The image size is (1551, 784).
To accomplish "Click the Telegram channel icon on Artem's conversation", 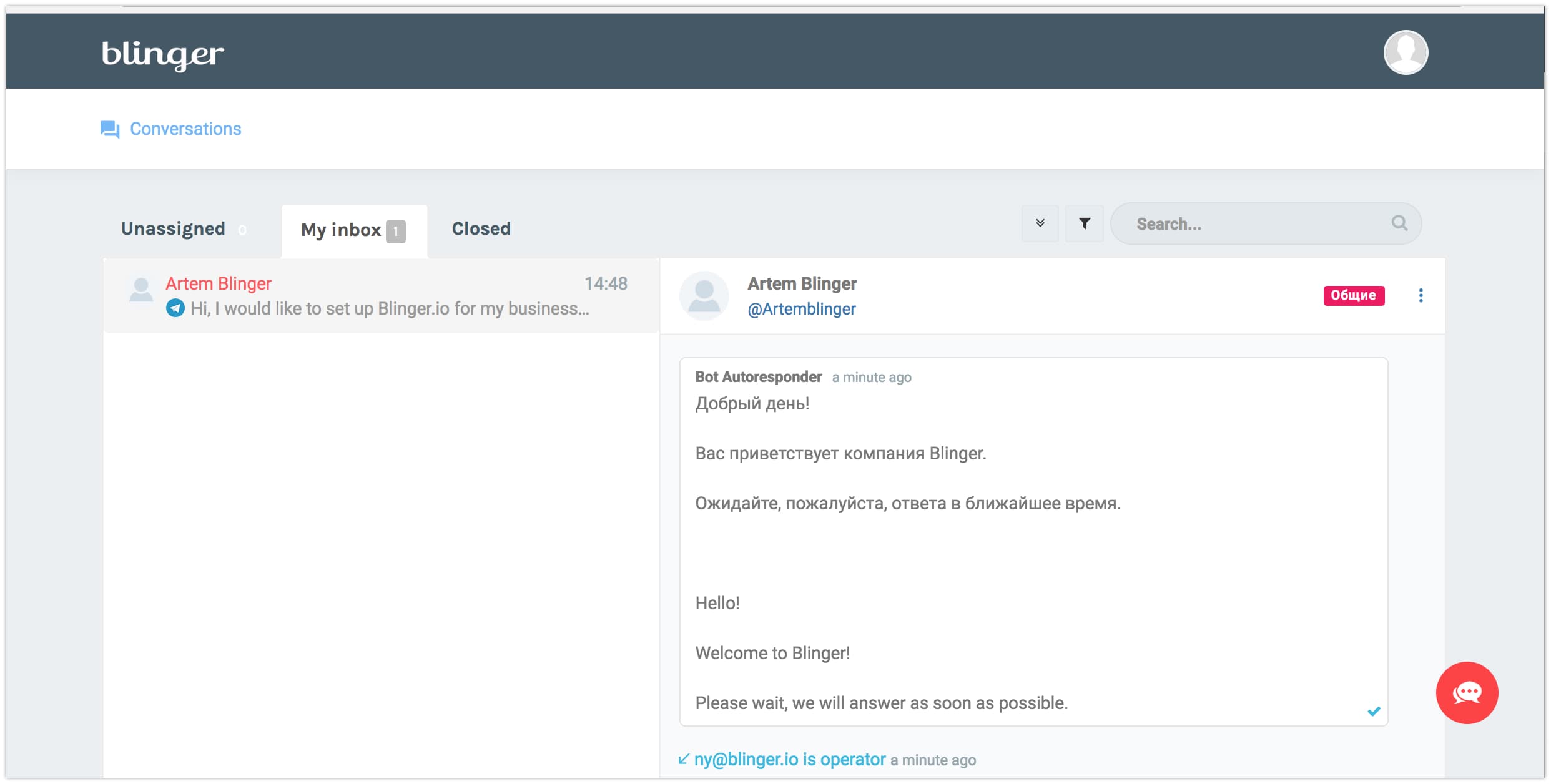I will click(x=175, y=308).
